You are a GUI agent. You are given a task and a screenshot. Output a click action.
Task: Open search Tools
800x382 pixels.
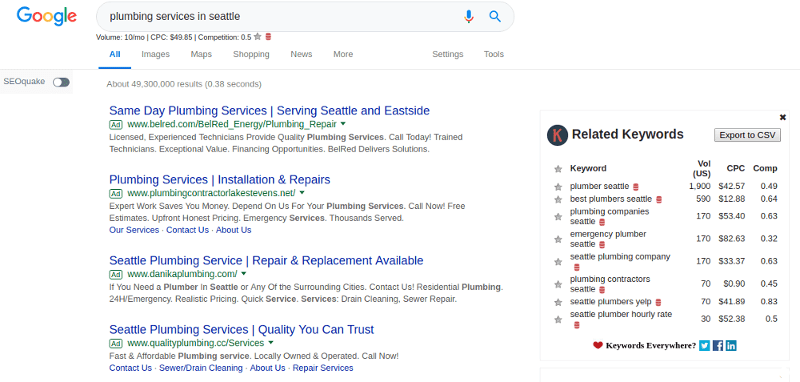(494, 54)
